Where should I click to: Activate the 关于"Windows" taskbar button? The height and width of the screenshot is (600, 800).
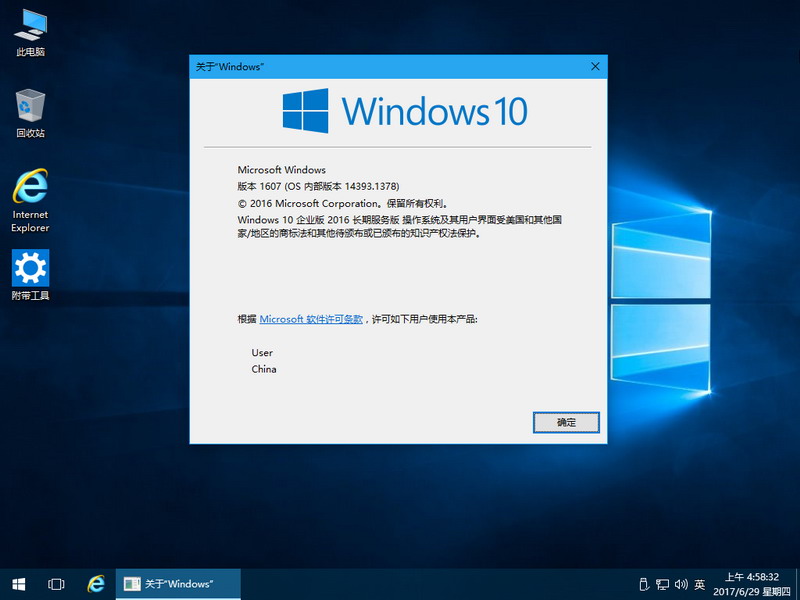(x=178, y=584)
